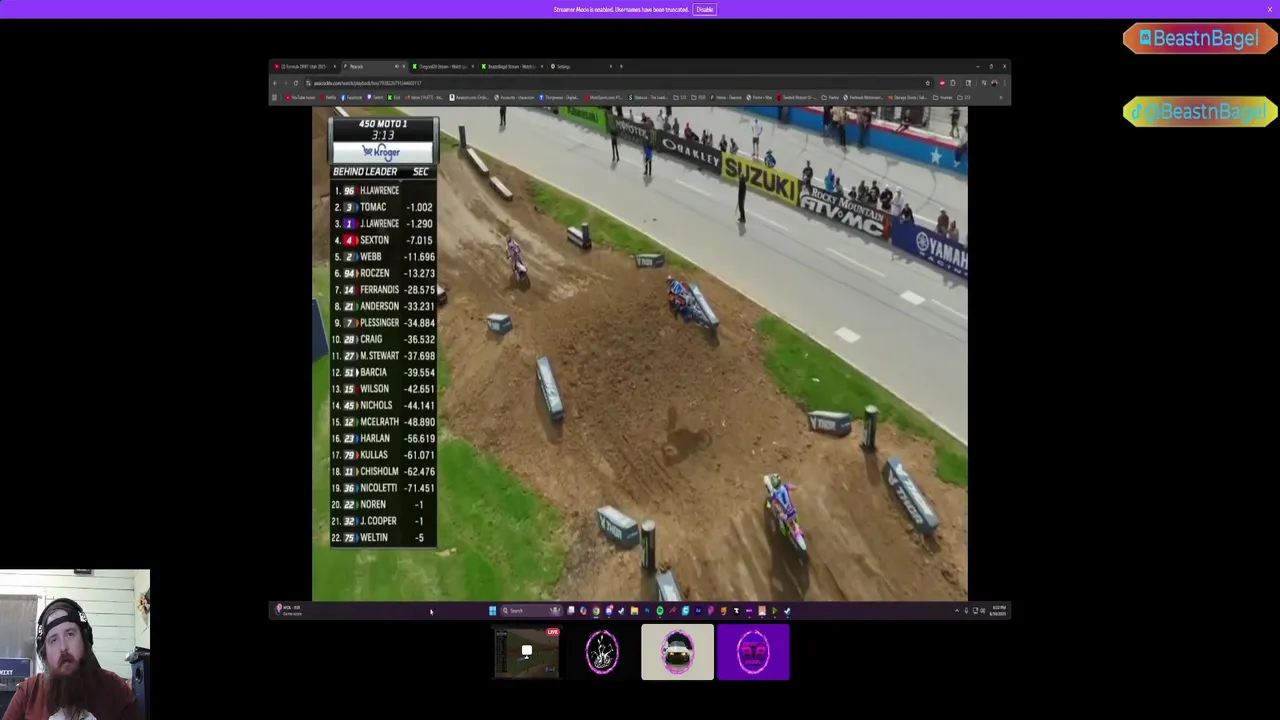Click the WEBB -11.696 leaderboard row

coord(383,257)
